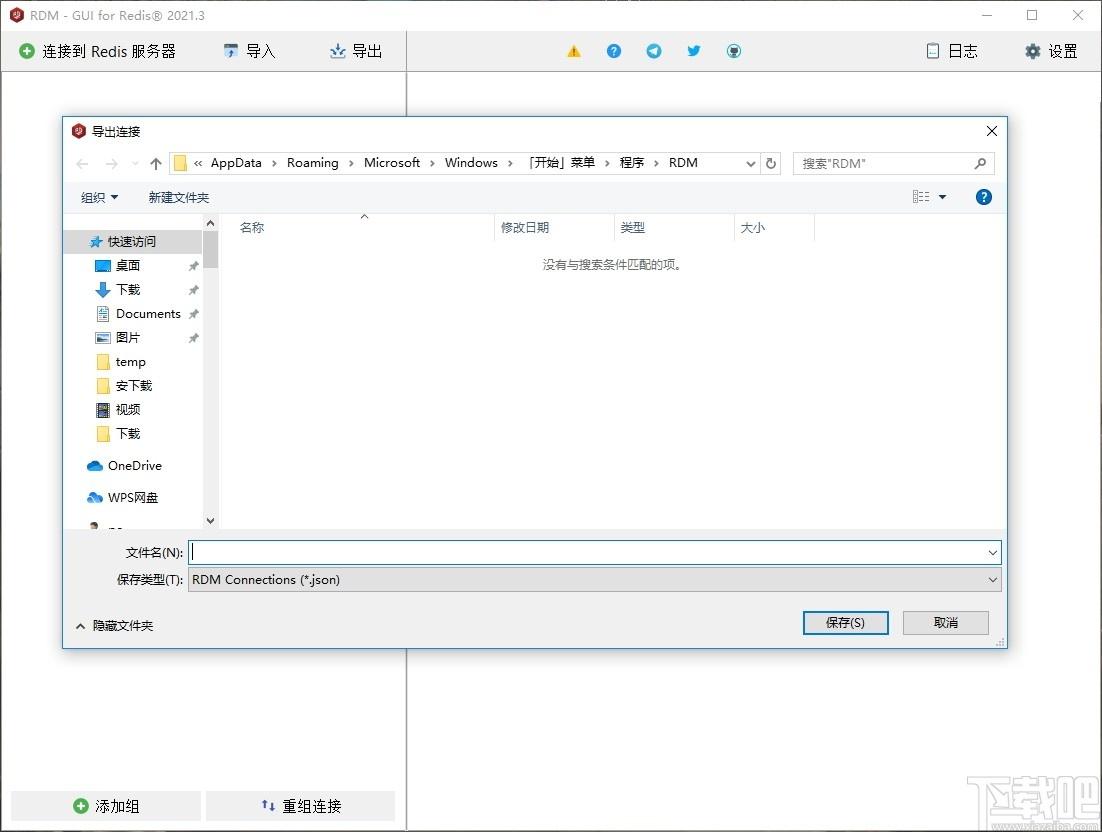
Task: Click 重组连接 regroup connections button
Action: tap(301, 806)
